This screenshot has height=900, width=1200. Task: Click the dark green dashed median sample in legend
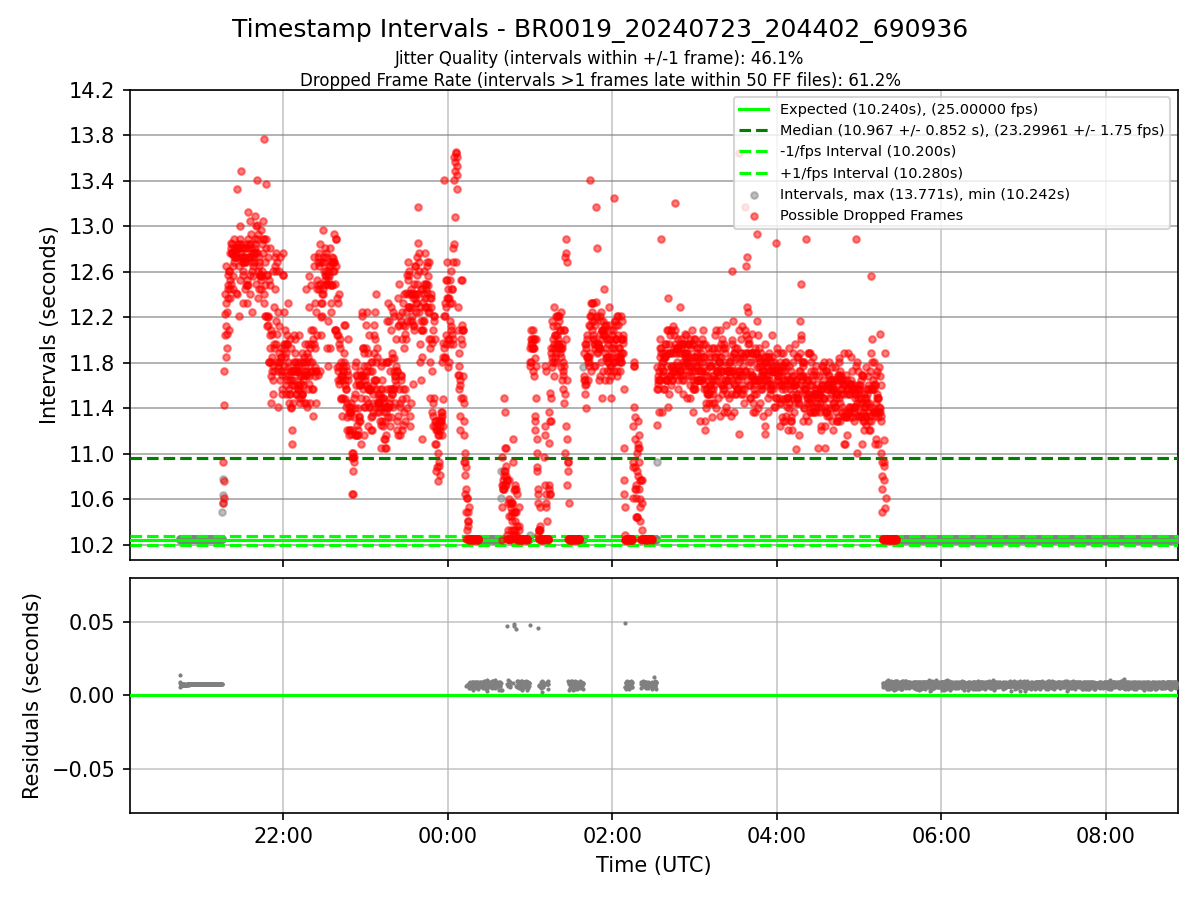tap(754, 131)
